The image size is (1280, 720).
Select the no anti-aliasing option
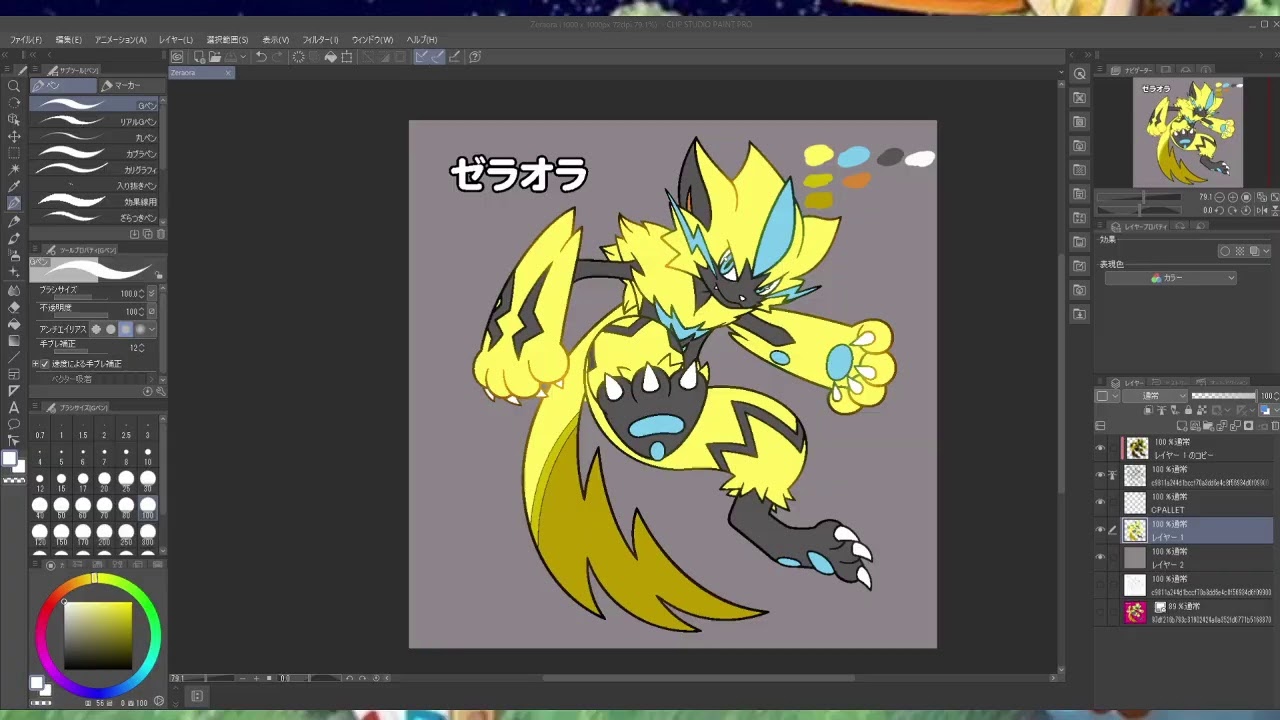pyautogui.click(x=97, y=329)
